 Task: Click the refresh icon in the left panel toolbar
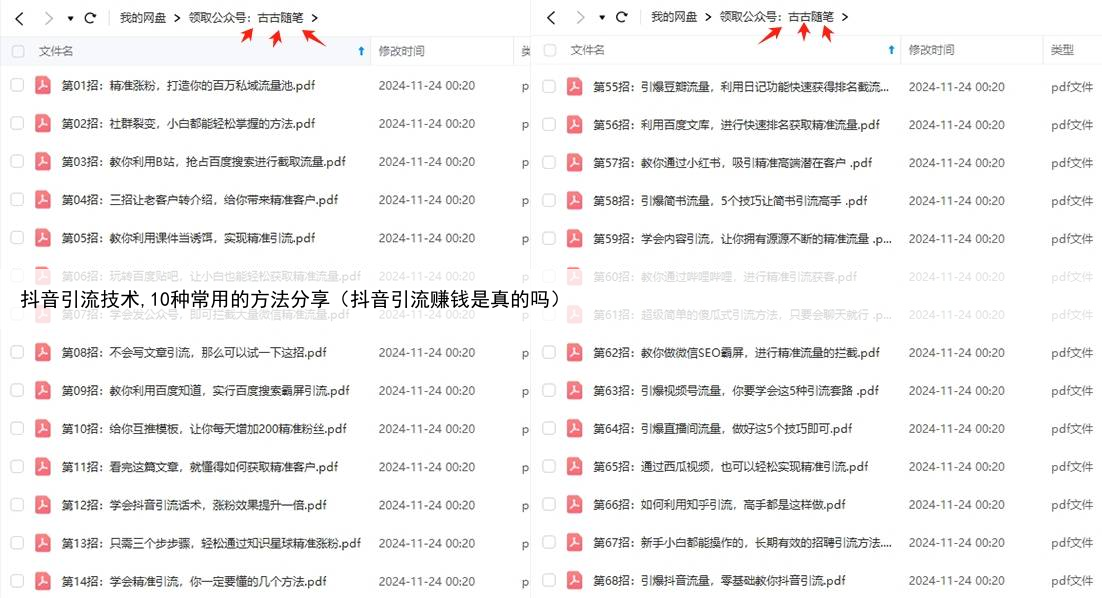point(92,17)
